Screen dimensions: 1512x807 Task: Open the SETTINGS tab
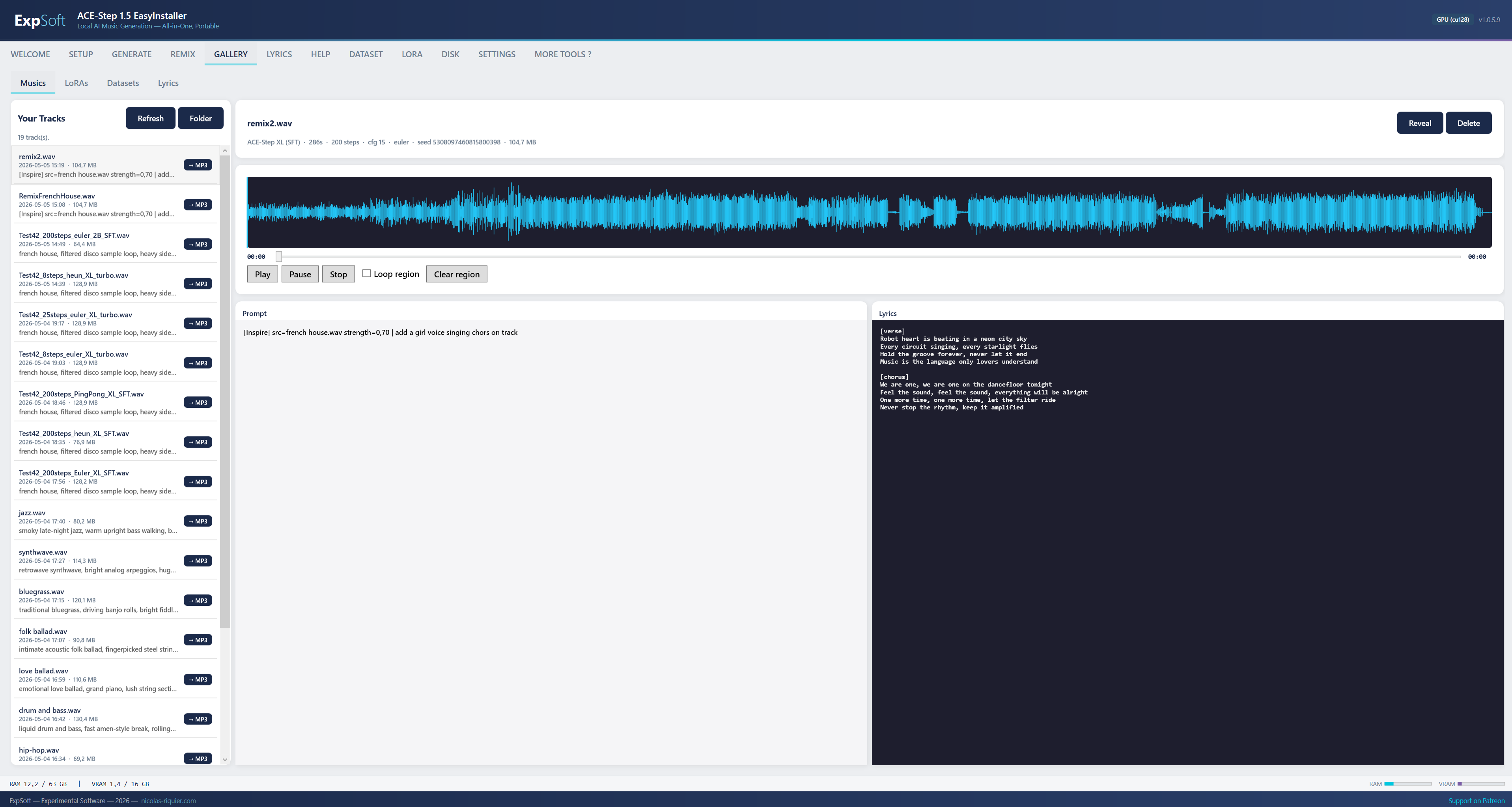[x=497, y=54]
